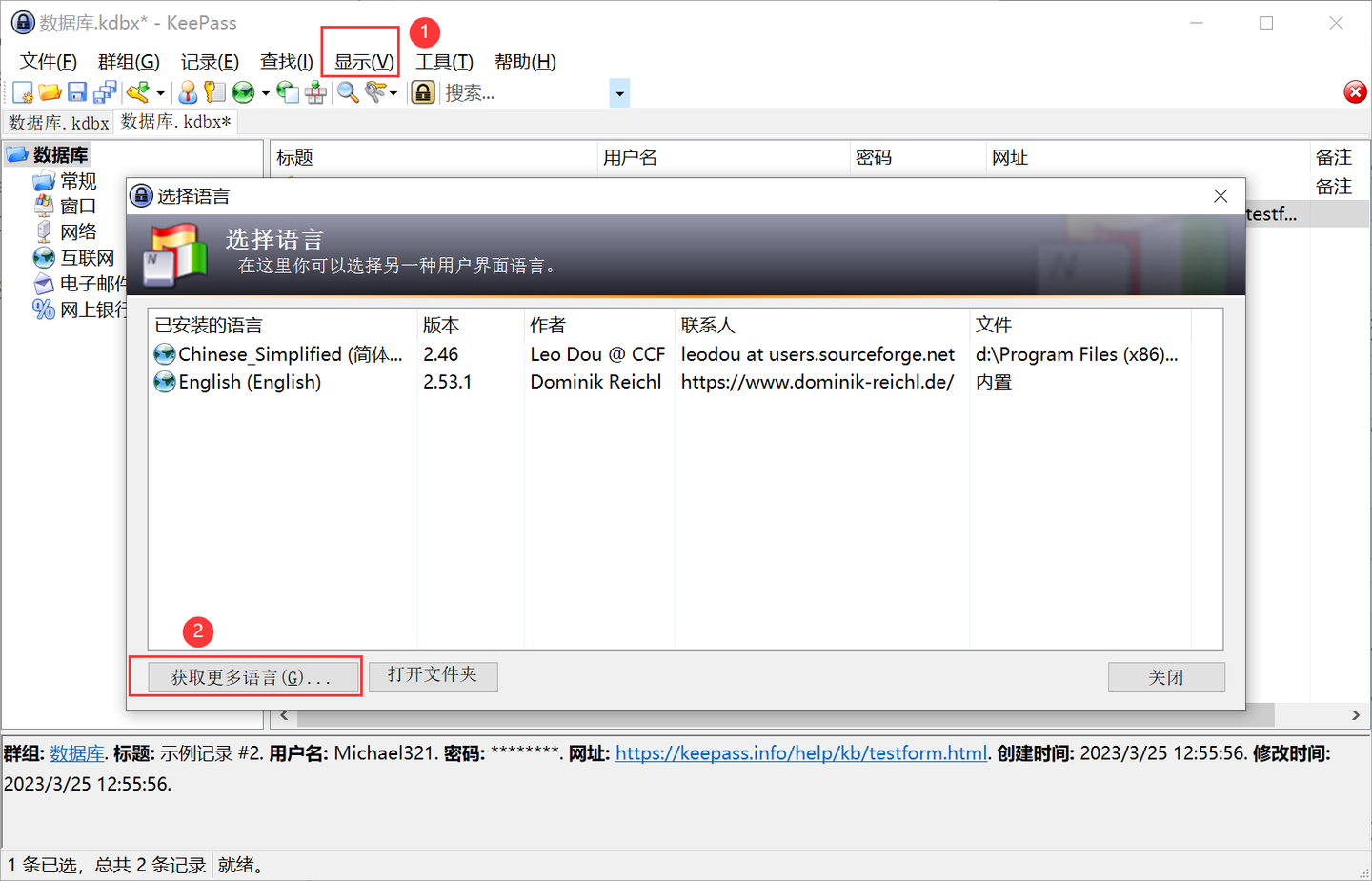Expand the Add Entry key dropdown arrow
The width and height of the screenshot is (1372, 881).
tap(160, 93)
